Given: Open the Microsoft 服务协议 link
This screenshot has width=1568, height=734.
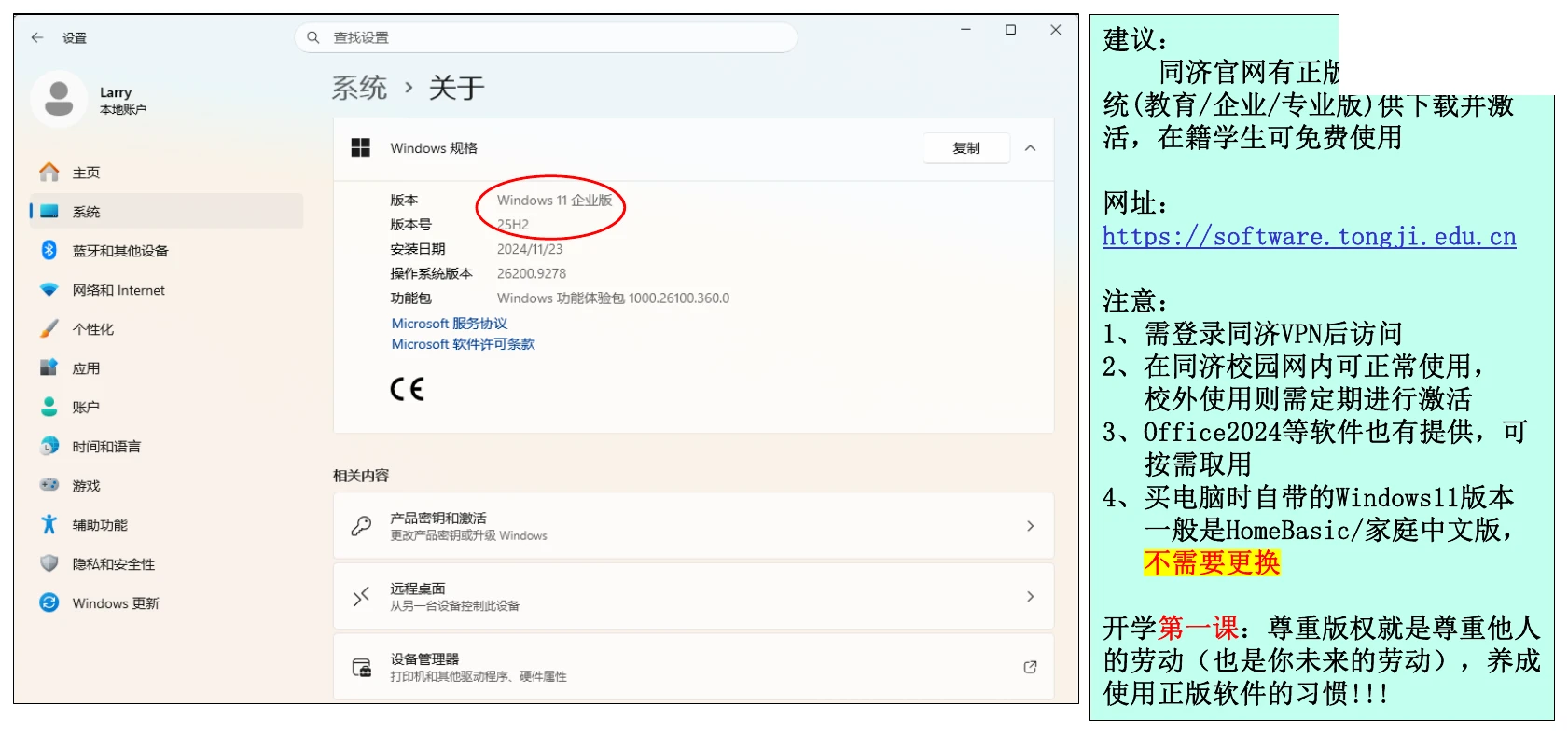Looking at the screenshot, I should tap(450, 324).
